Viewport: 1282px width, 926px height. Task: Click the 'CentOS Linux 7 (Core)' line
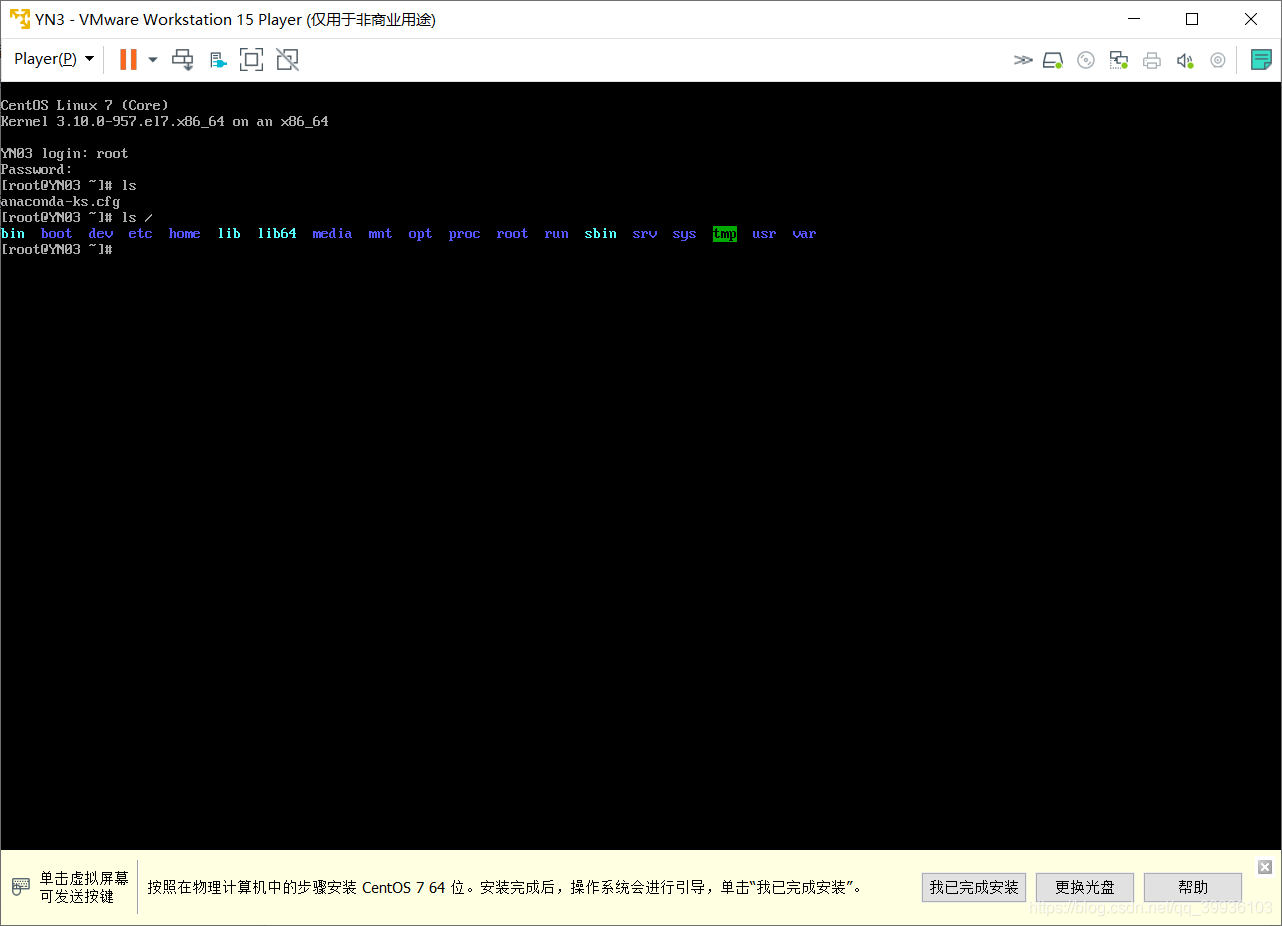click(85, 105)
